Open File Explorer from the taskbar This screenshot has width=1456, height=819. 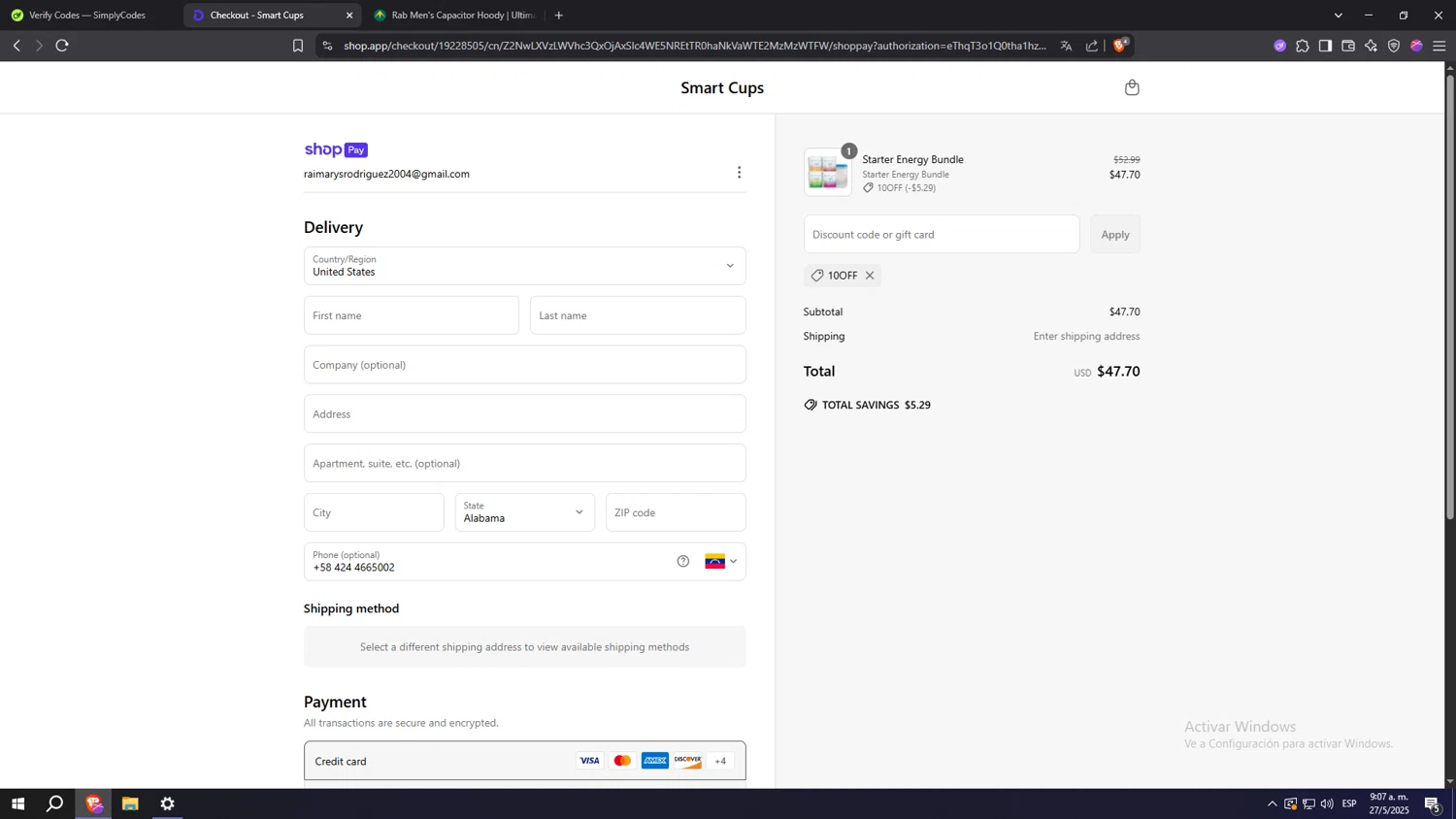[130, 803]
